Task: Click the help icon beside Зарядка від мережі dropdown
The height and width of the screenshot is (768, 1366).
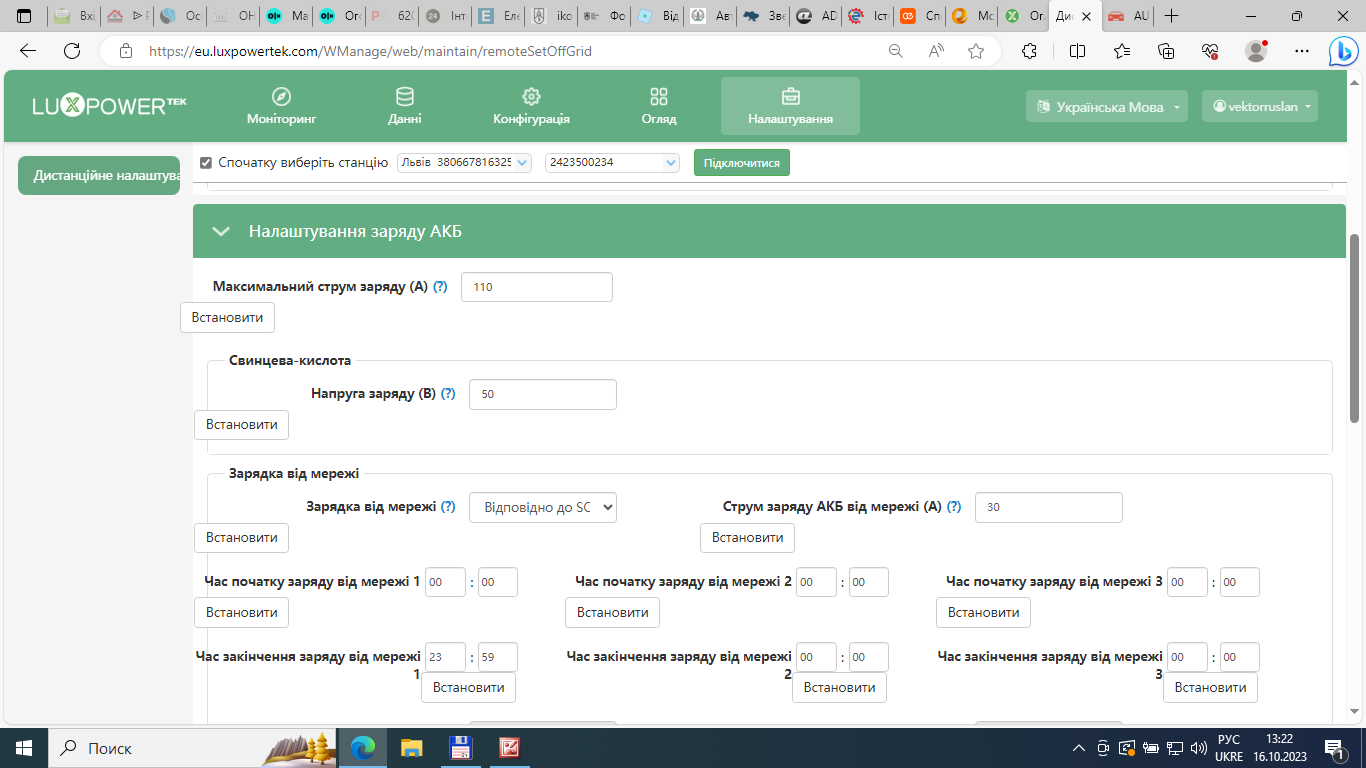Action: click(448, 507)
